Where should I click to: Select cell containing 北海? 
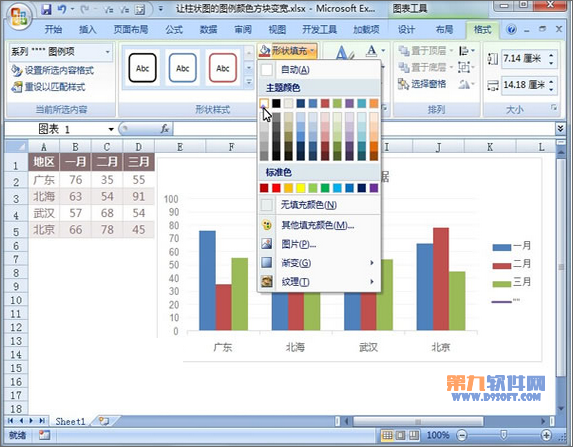tap(44, 197)
